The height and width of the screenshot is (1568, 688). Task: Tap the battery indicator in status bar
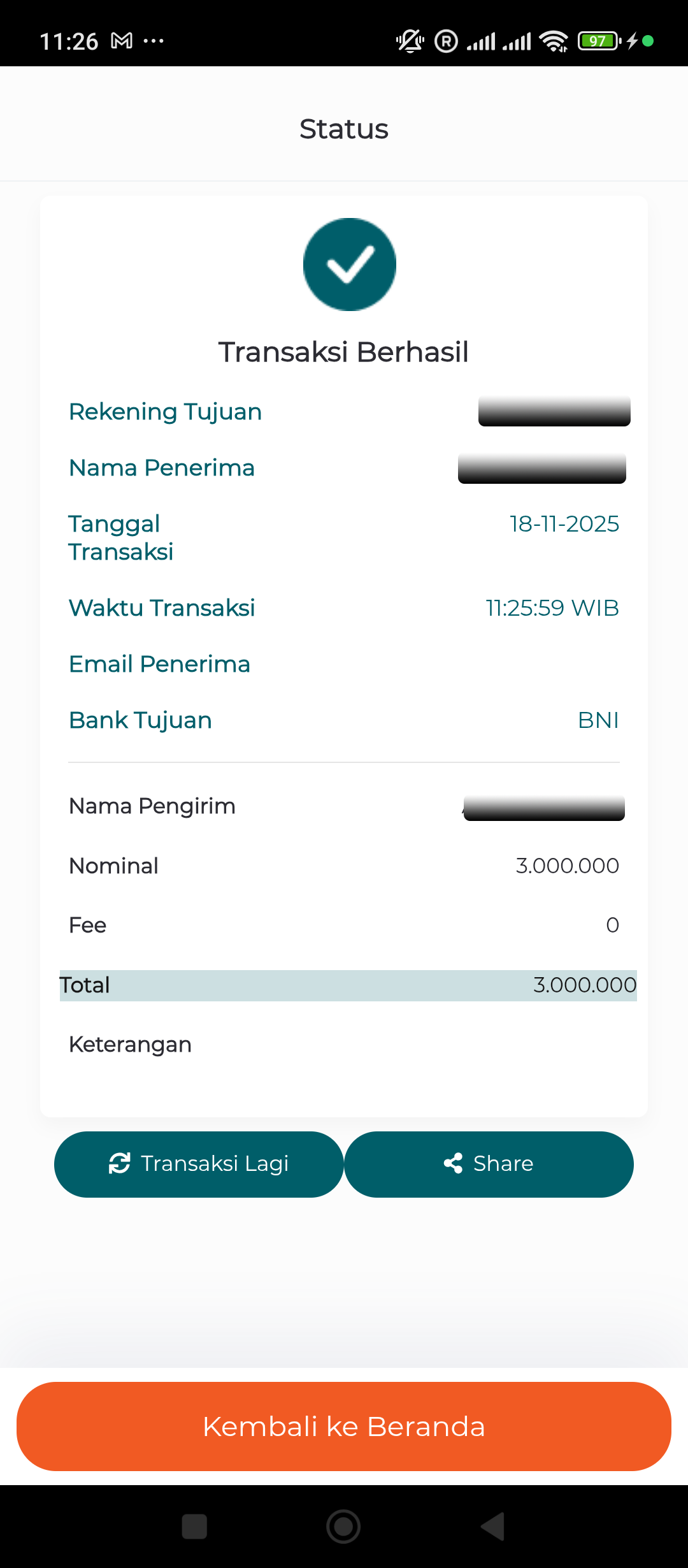click(598, 41)
